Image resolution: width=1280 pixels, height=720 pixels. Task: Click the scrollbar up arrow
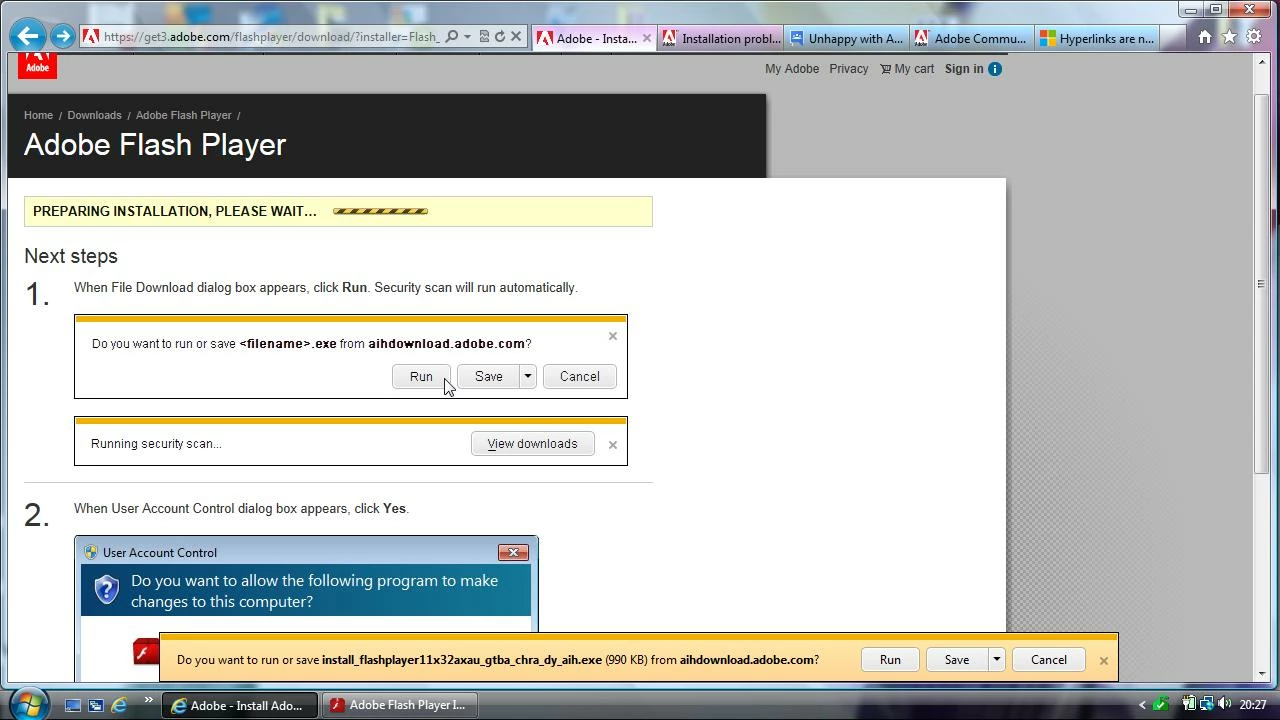click(1261, 62)
